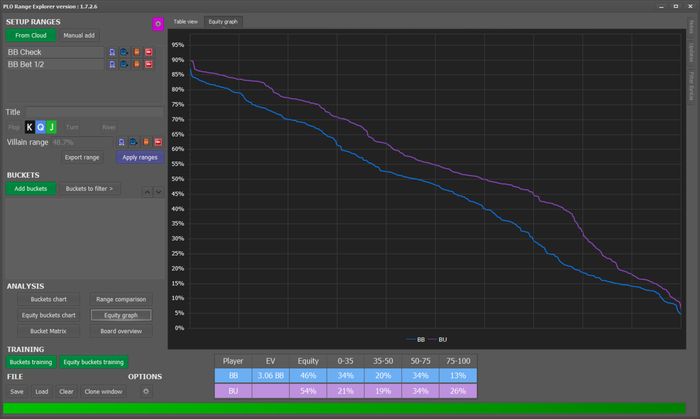Click the red icon in Villain range row
Viewport: 700px width, 419px height.
(156, 142)
